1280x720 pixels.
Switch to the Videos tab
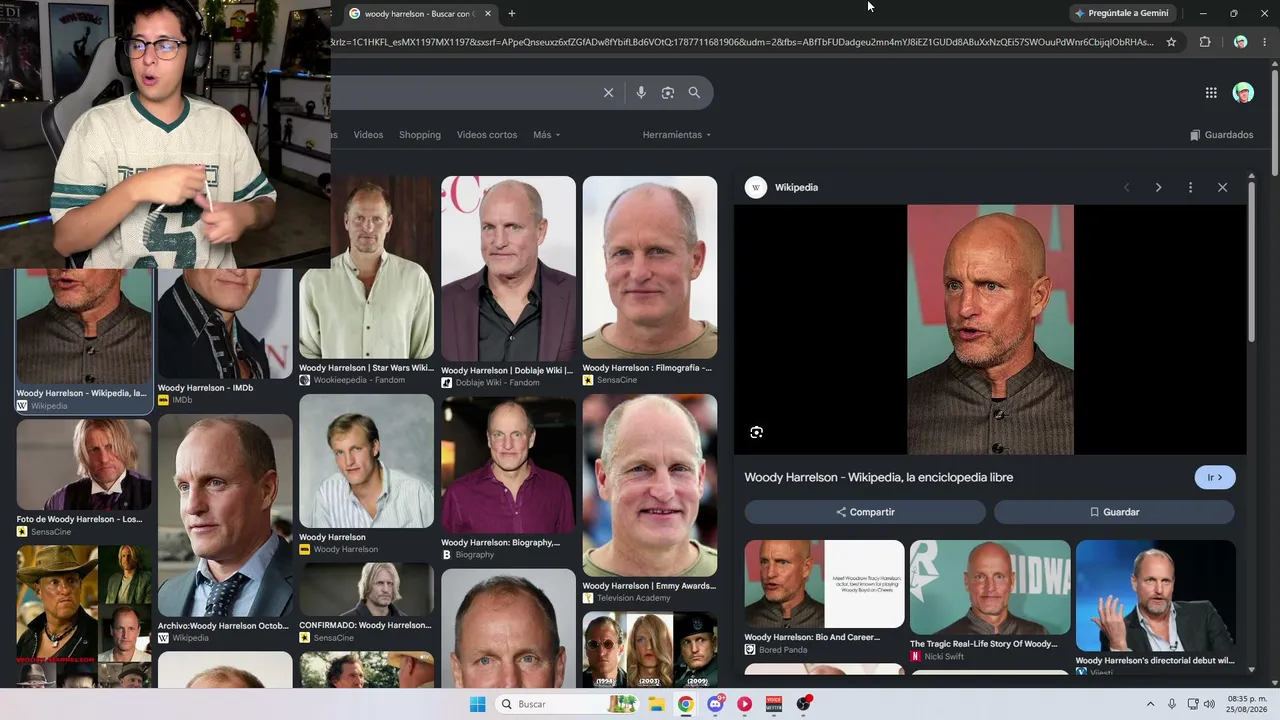click(x=368, y=135)
